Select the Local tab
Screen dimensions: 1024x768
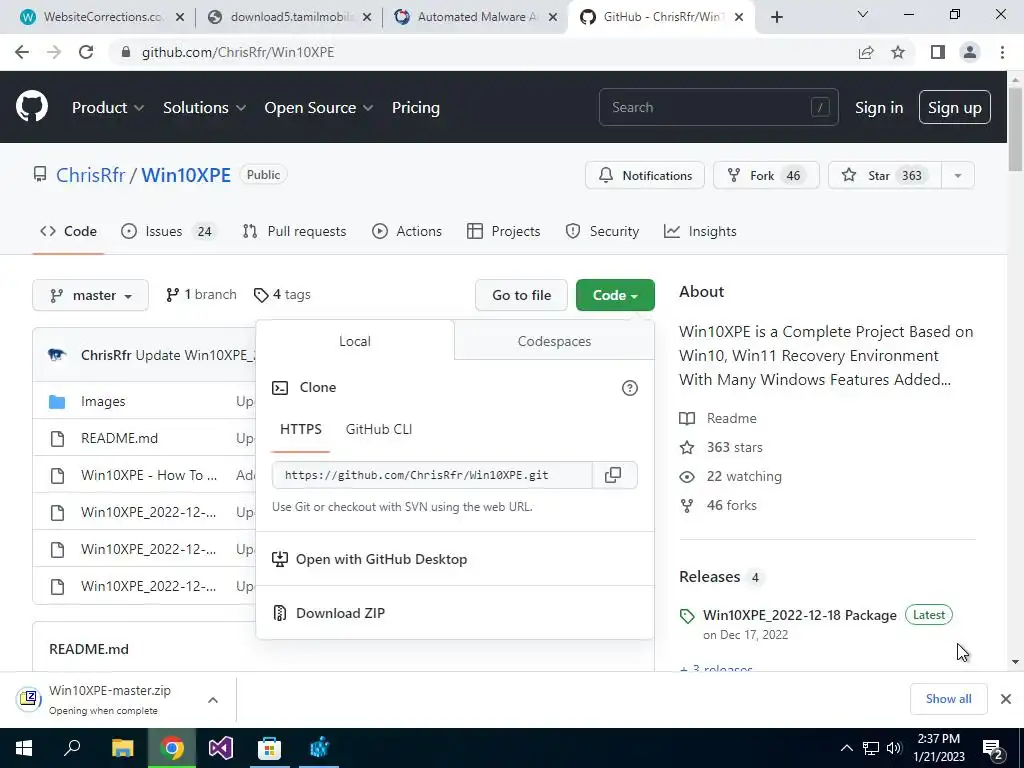click(355, 341)
